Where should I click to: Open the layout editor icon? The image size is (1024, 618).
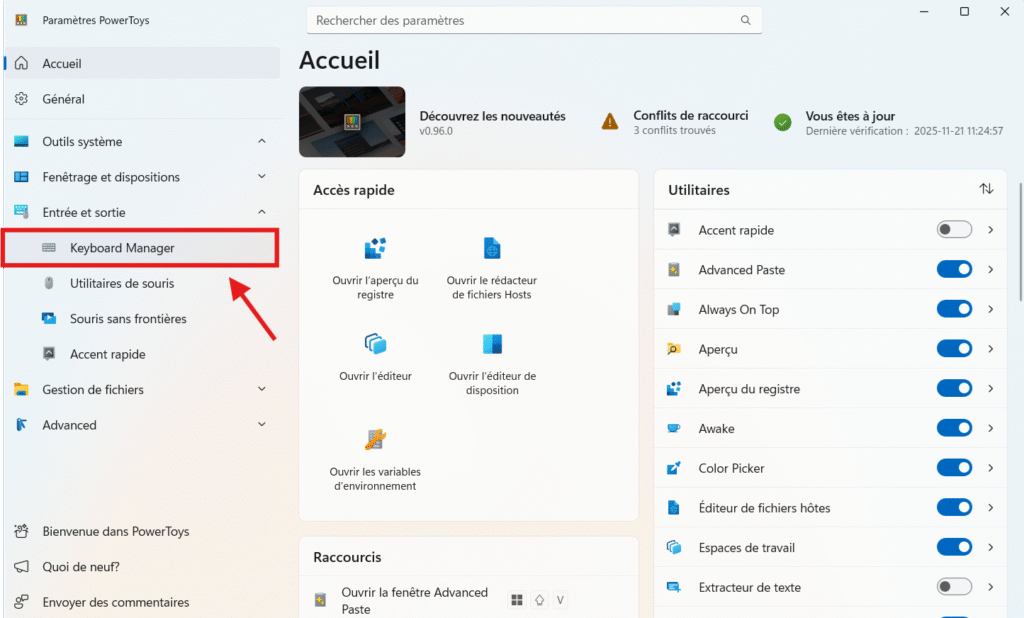coord(492,344)
